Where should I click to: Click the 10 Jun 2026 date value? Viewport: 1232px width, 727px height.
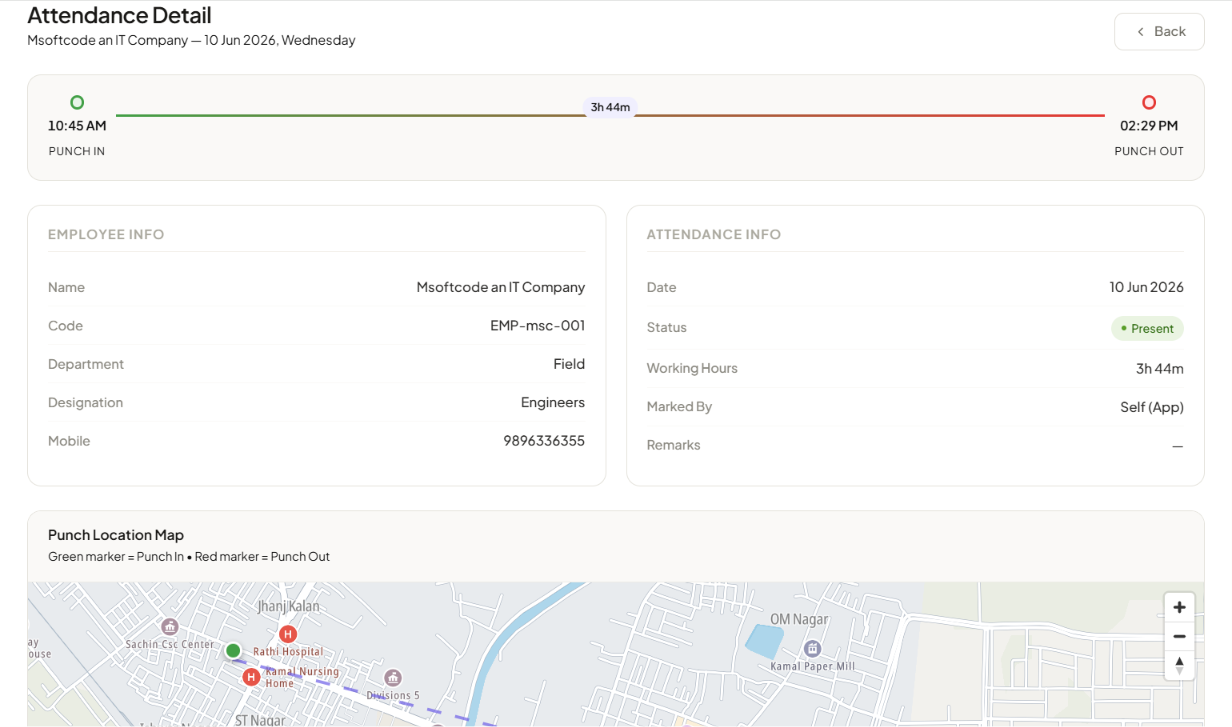pyautogui.click(x=1146, y=287)
